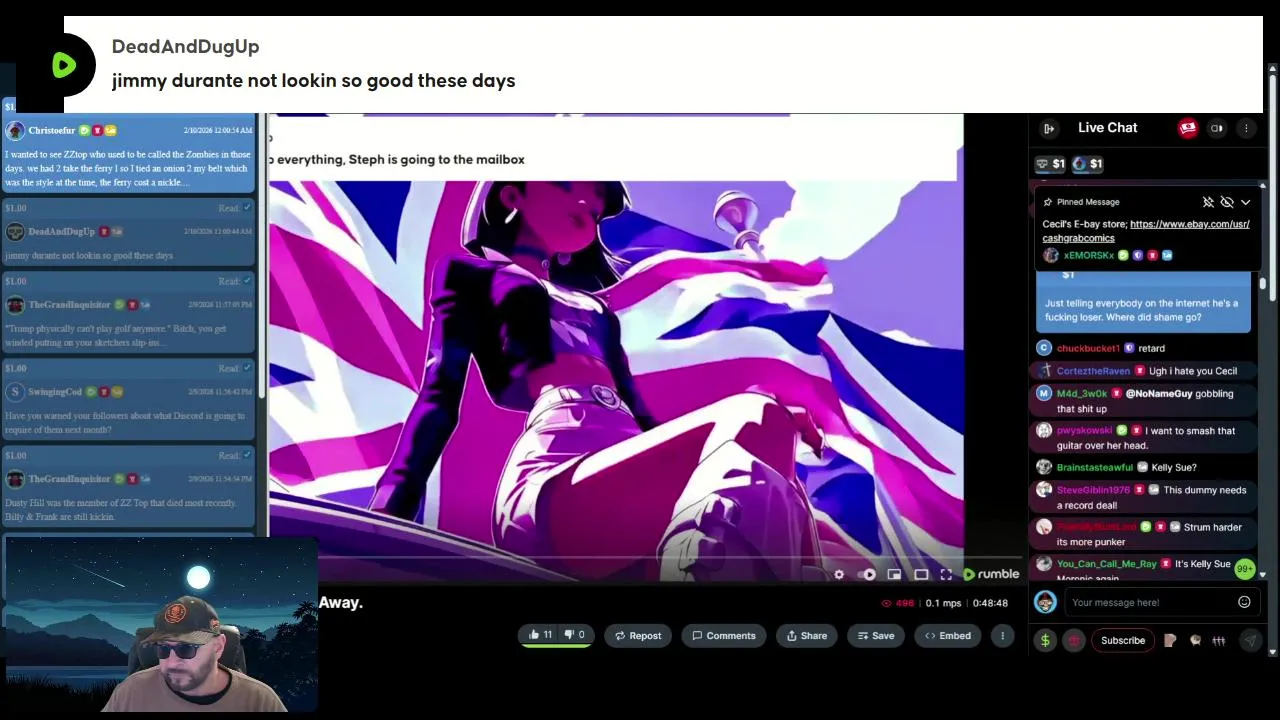This screenshot has width=1280, height=720.
Task: Enable picture-in-picture mode in player
Action: pos(894,575)
